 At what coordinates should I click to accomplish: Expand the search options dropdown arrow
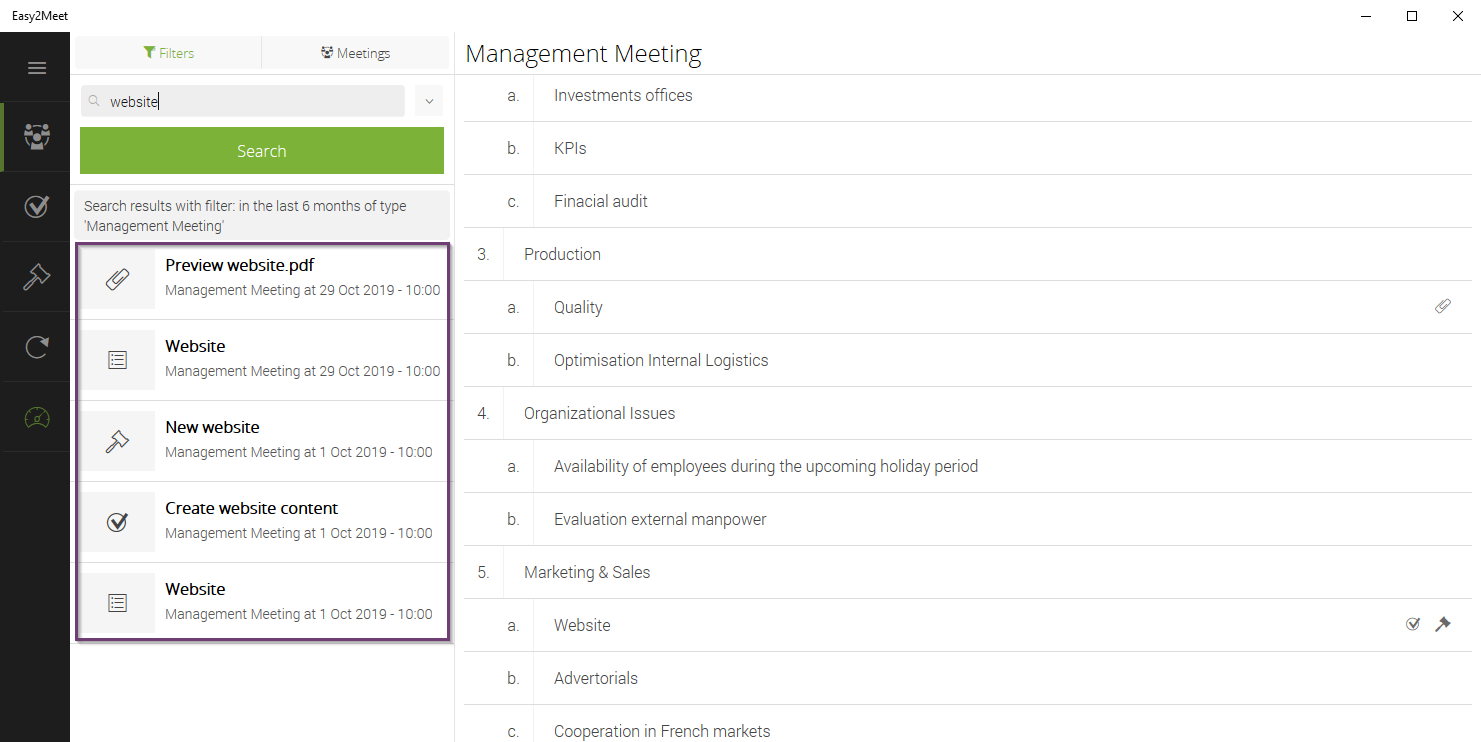click(429, 101)
